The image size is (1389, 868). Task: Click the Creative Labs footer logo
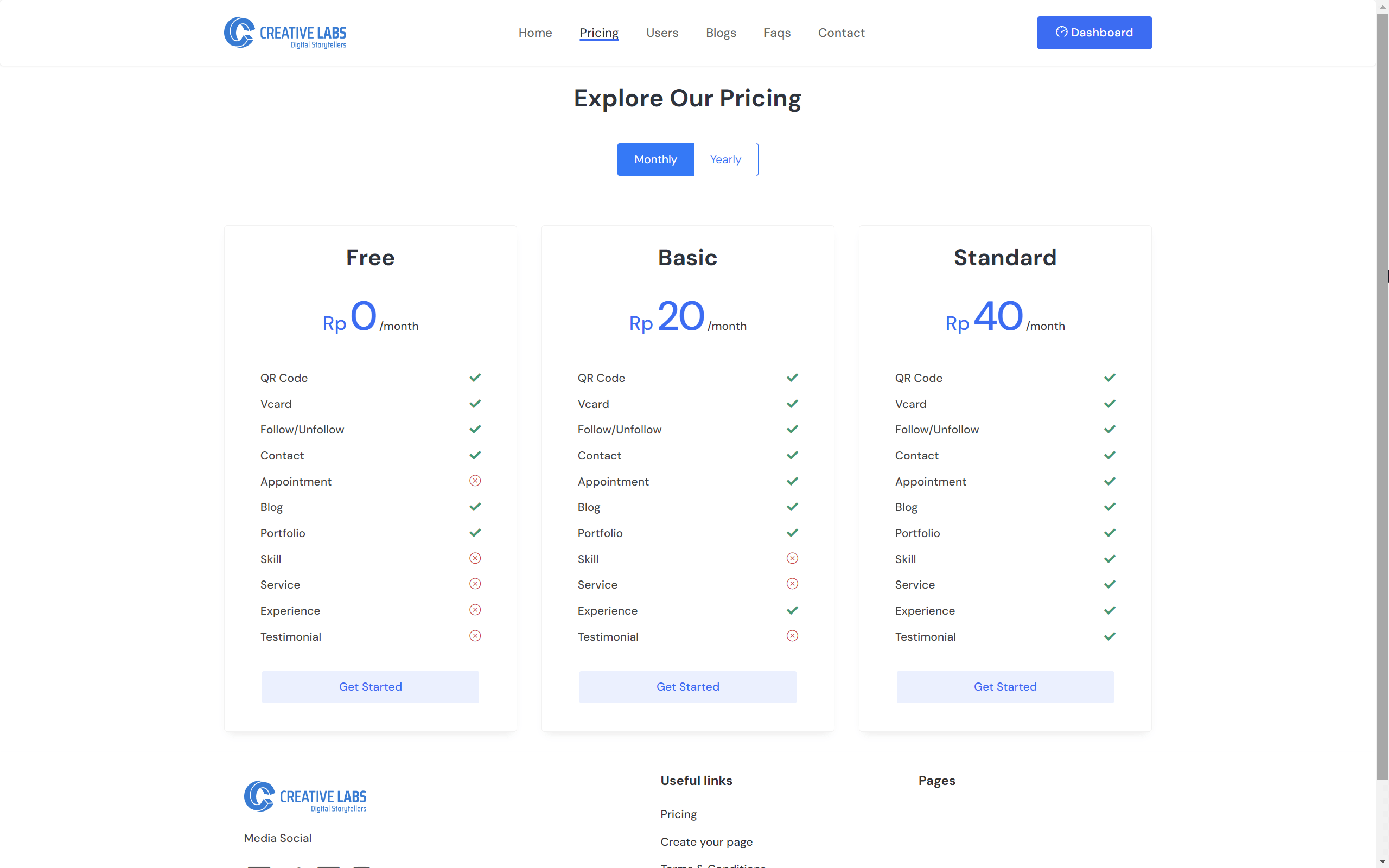tap(305, 796)
